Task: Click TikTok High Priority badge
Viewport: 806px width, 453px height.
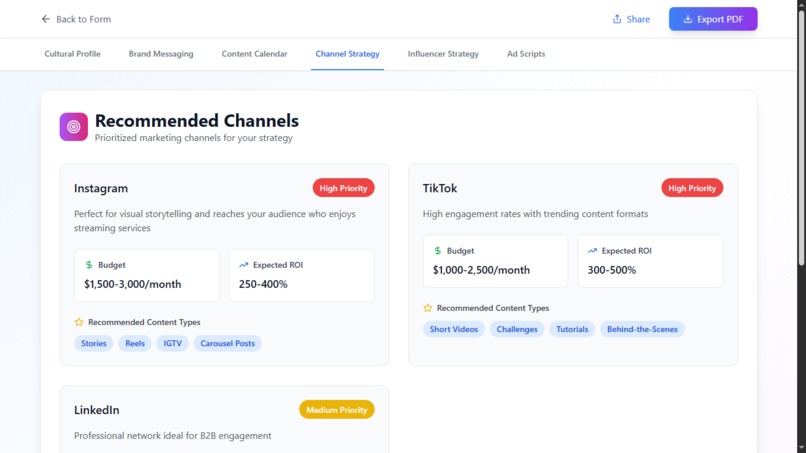Action: pos(692,188)
